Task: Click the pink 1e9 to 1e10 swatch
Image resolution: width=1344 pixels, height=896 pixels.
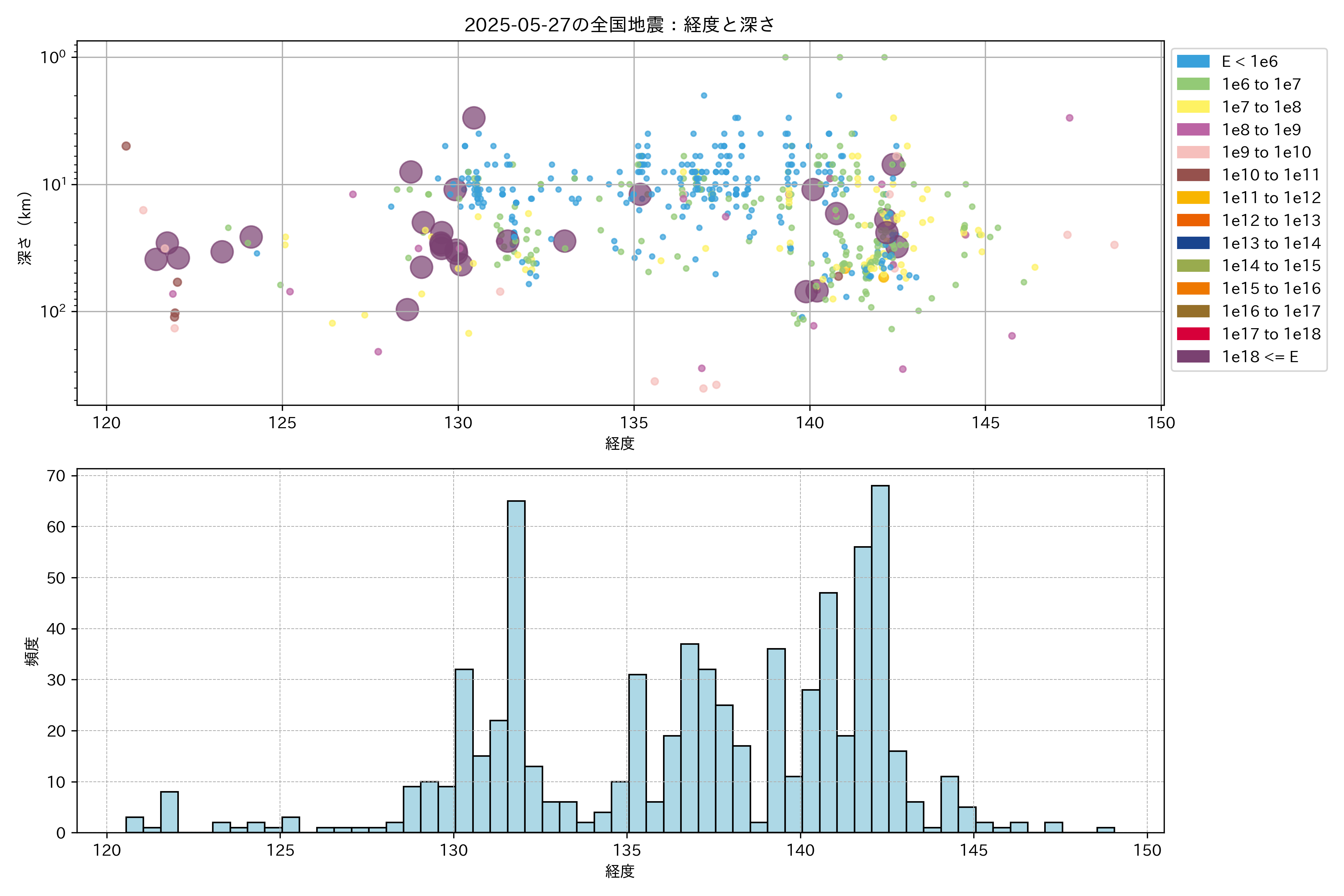Action: pos(1192,153)
